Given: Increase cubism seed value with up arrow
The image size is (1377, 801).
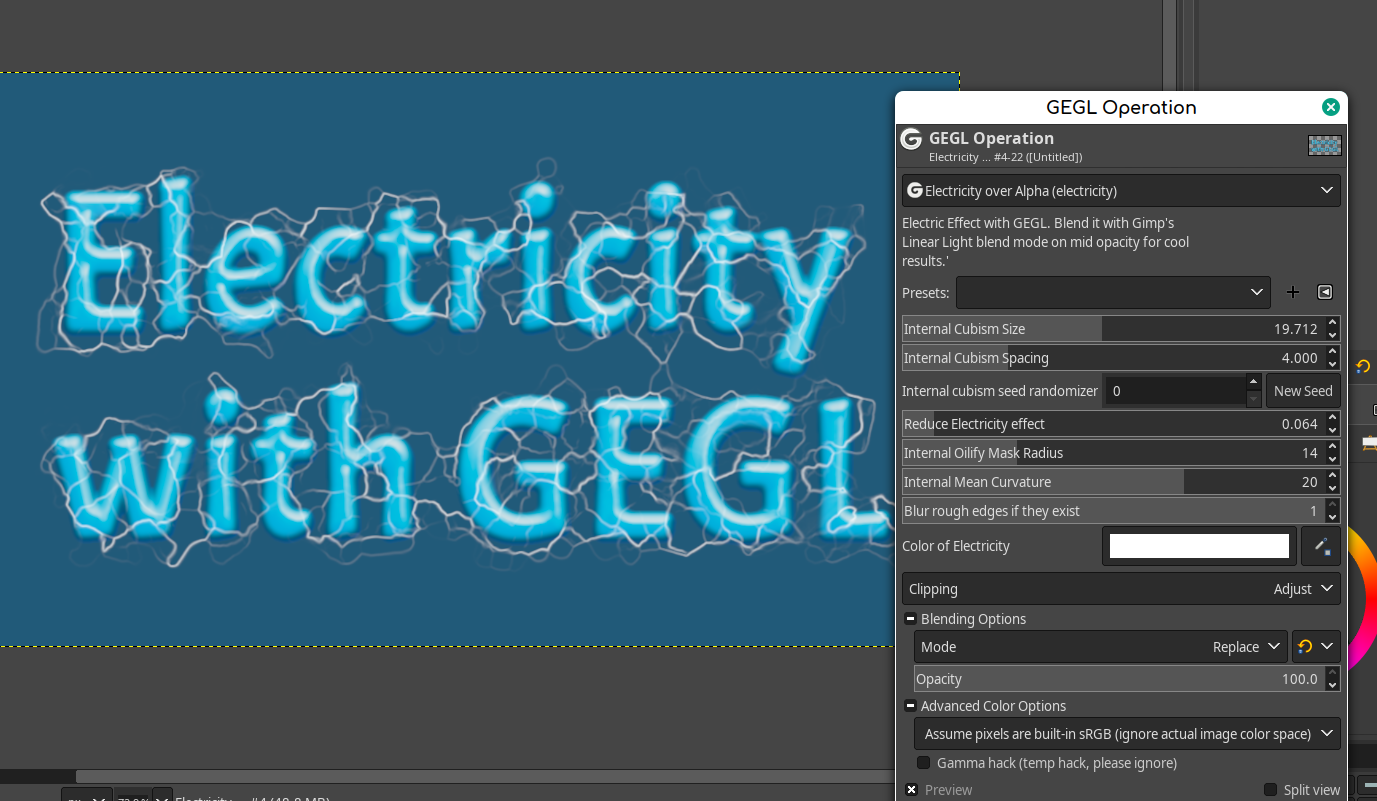Looking at the screenshot, I should tap(1254, 383).
